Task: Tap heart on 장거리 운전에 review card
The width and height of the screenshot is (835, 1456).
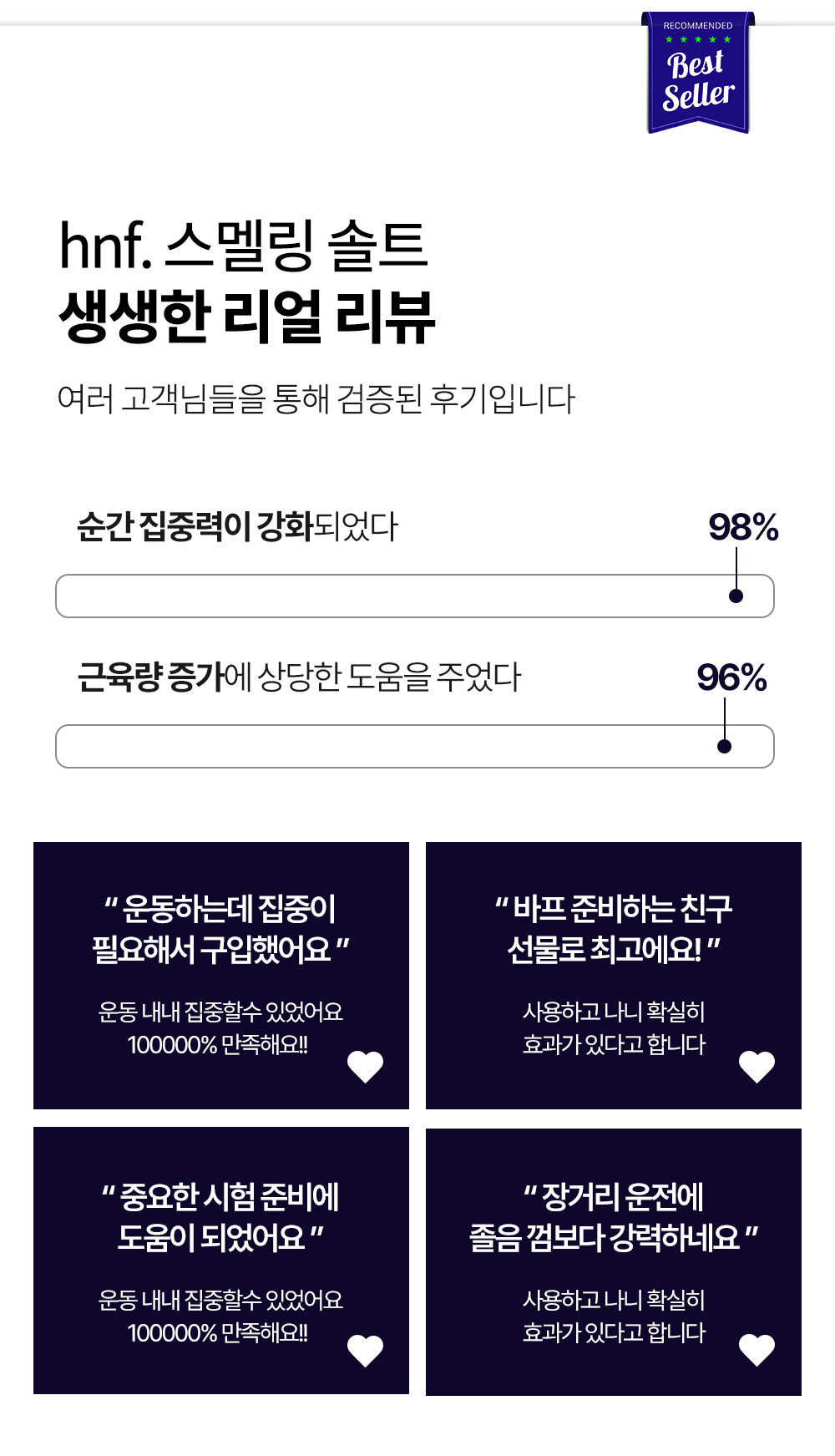Action: pyautogui.click(x=757, y=1351)
